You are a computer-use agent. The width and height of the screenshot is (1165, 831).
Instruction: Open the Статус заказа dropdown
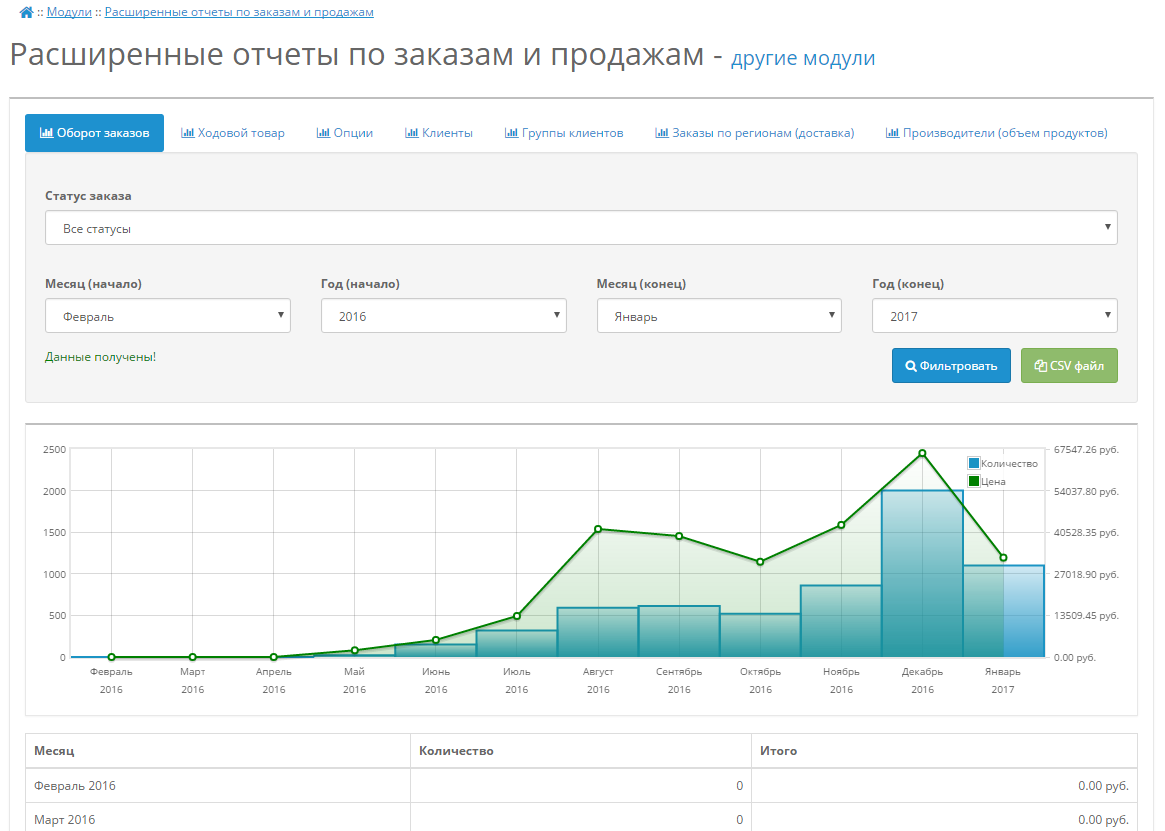point(580,228)
